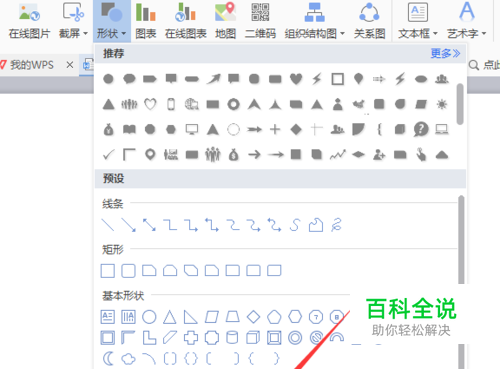Select the cross outline basic shape
Viewport: 500px width, 369px height.
tap(191, 338)
